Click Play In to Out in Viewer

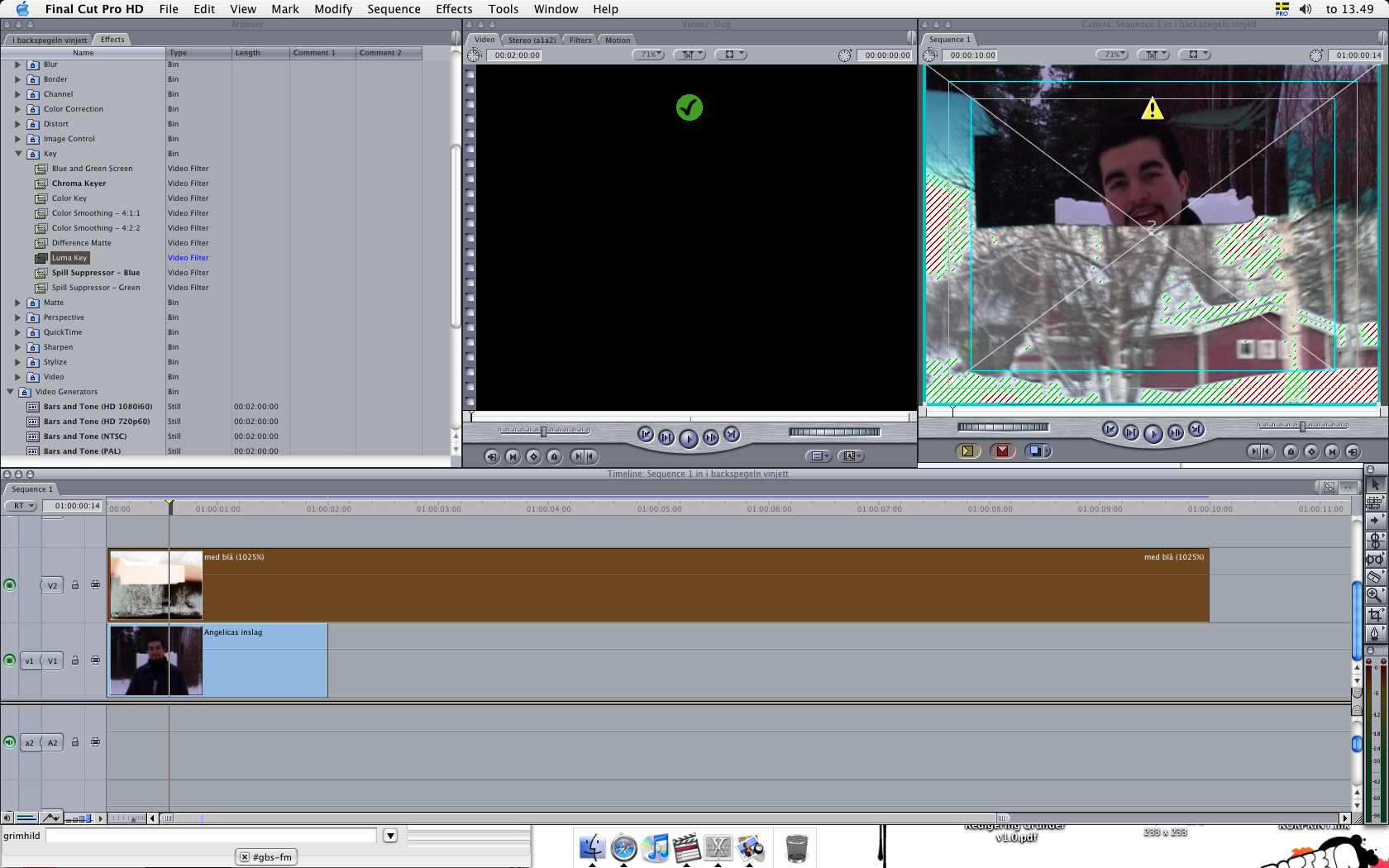[x=666, y=437]
